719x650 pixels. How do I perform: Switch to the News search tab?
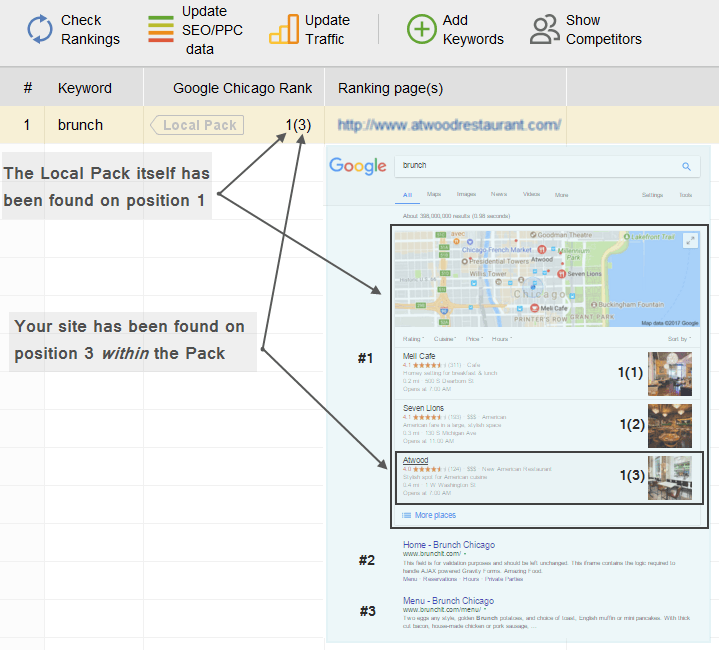(499, 194)
